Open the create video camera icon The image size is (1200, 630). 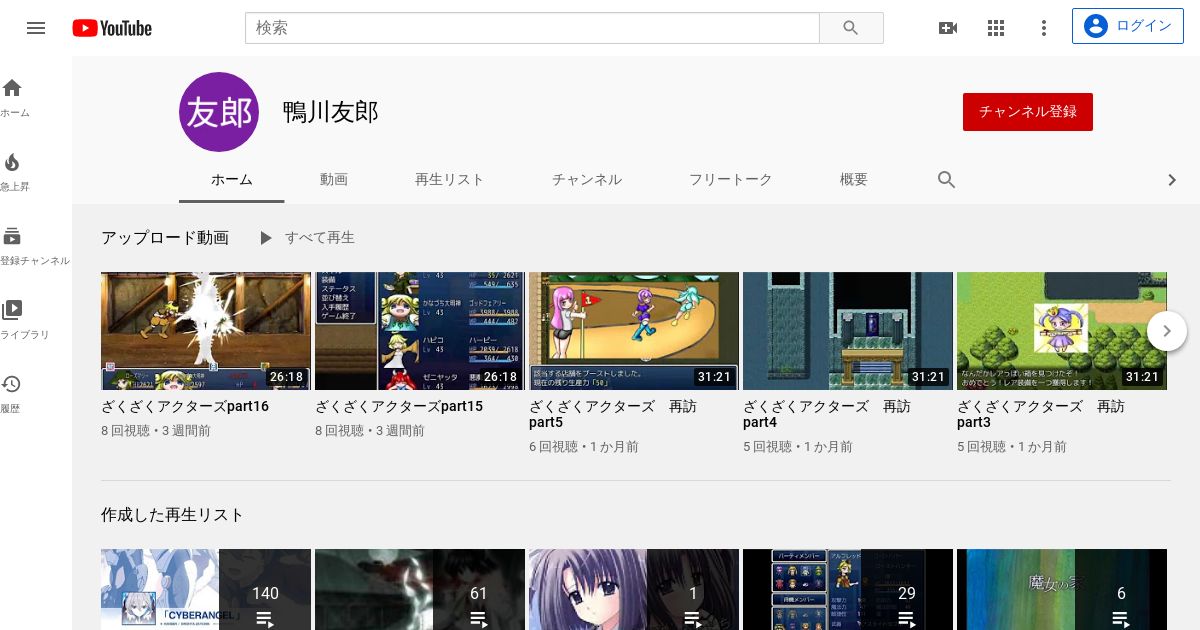(x=948, y=28)
